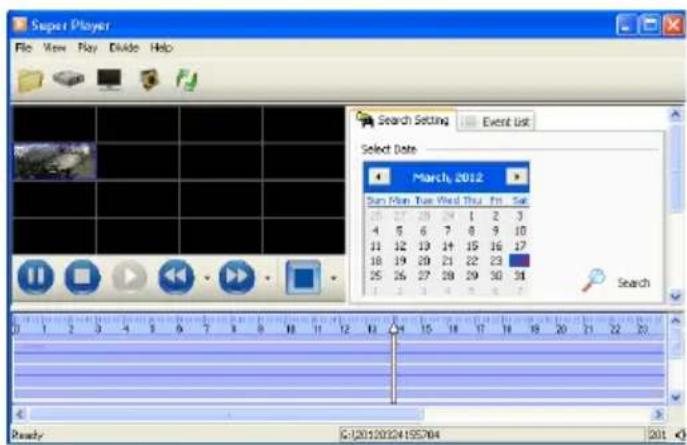Click timeline vertical scroll down arrow
The width and height of the screenshot is (687, 445).
pos(675,397)
